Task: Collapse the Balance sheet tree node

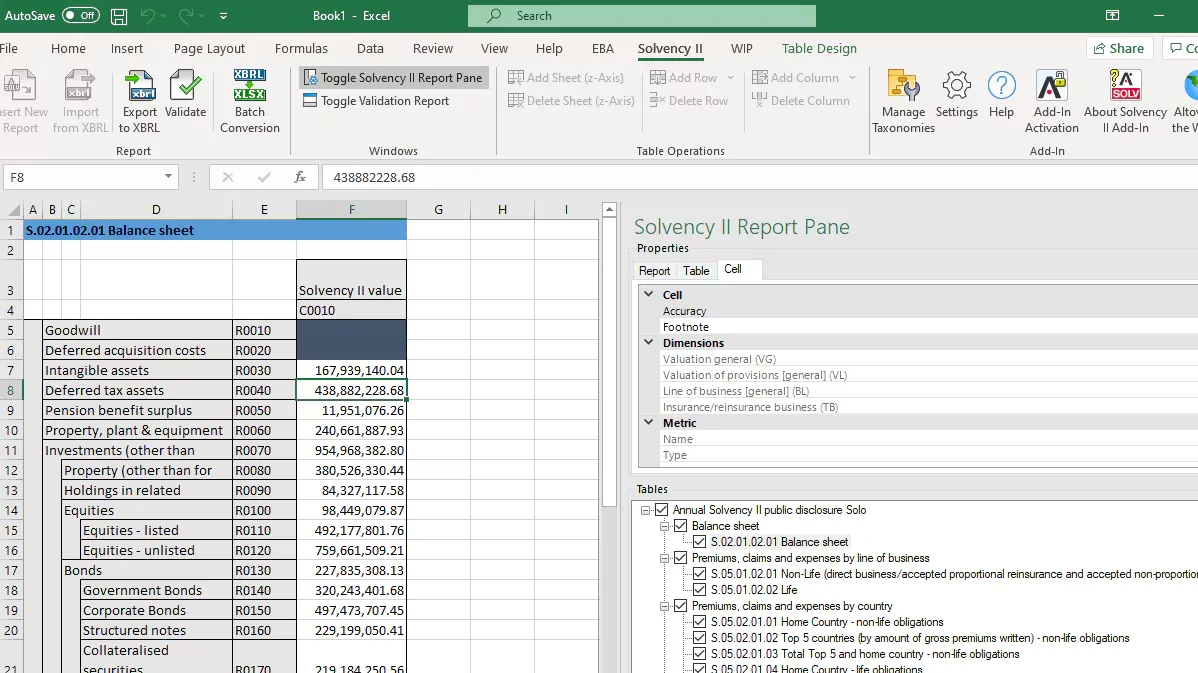Action: [x=665, y=526]
